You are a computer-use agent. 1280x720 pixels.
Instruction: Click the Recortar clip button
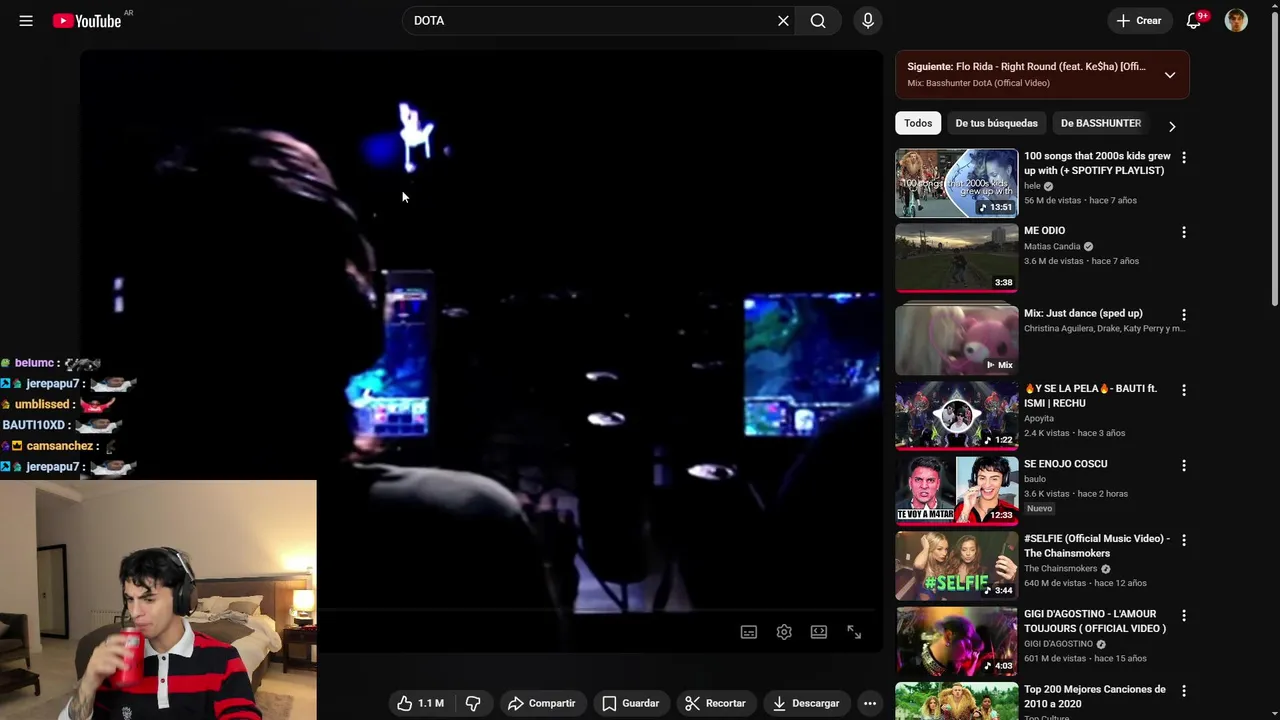tap(715, 703)
